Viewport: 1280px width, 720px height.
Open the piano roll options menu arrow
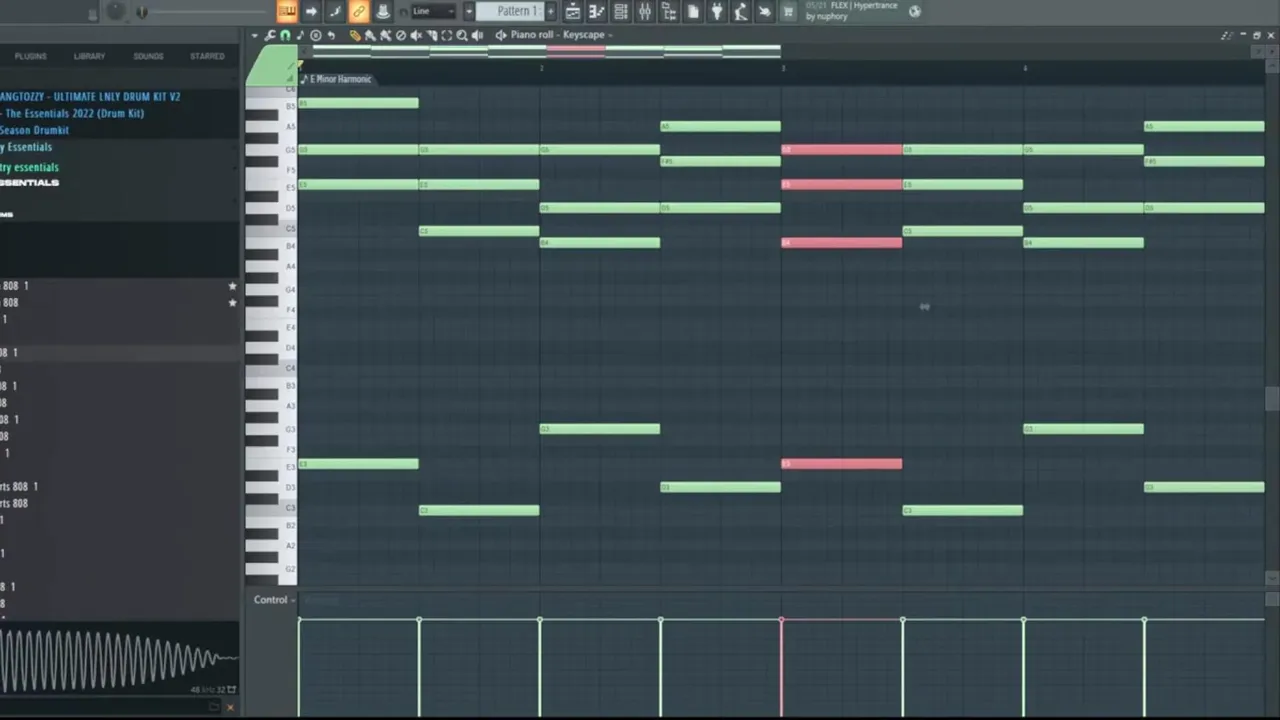255,35
